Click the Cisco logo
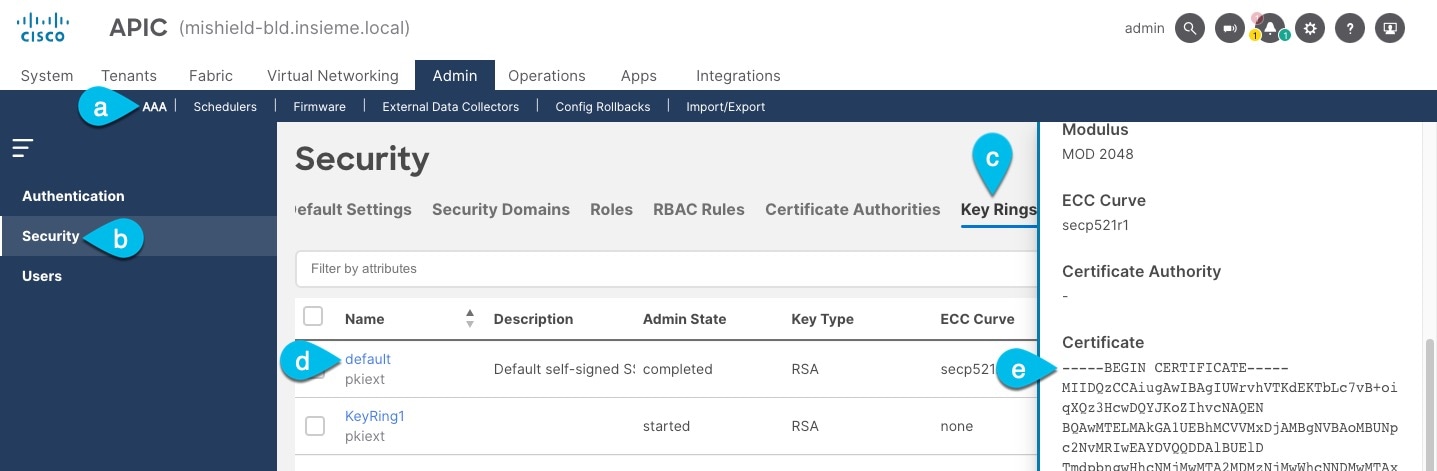The width and height of the screenshot is (1437, 471). click(45, 27)
